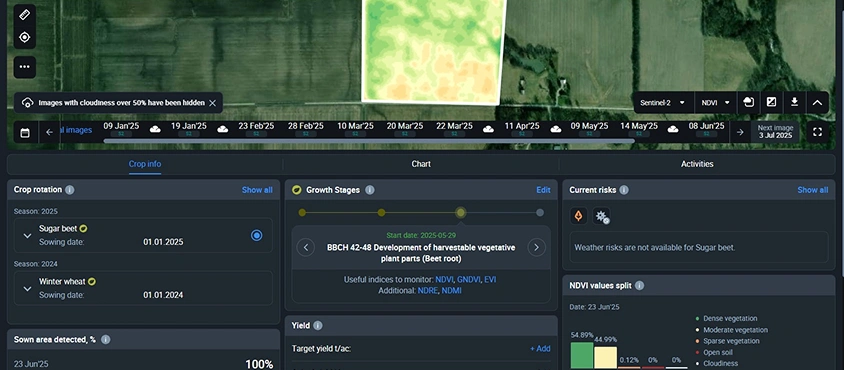Image resolution: width=844 pixels, height=370 pixels.
Task: Go to previous growth stage
Action: (306, 247)
